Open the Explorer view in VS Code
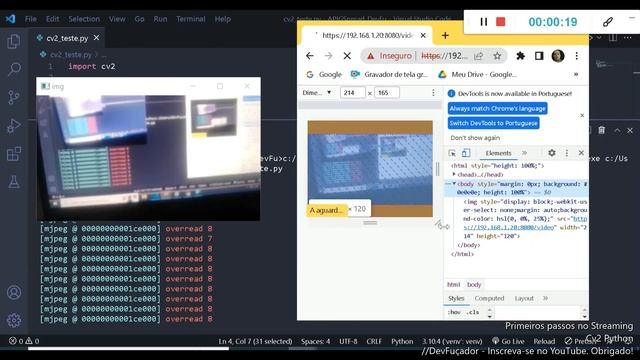Screen dimensions: 640x360 pyautogui.click(x=14, y=41)
